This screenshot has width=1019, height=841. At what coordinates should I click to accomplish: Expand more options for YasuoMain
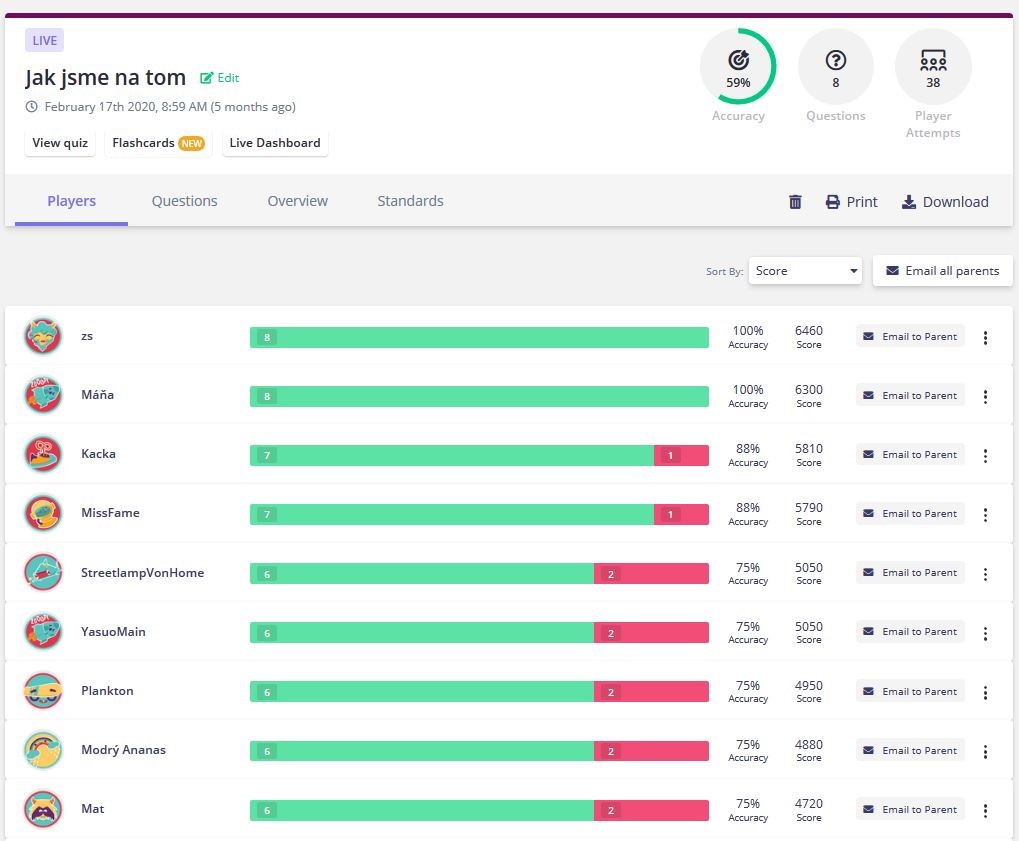(x=985, y=633)
